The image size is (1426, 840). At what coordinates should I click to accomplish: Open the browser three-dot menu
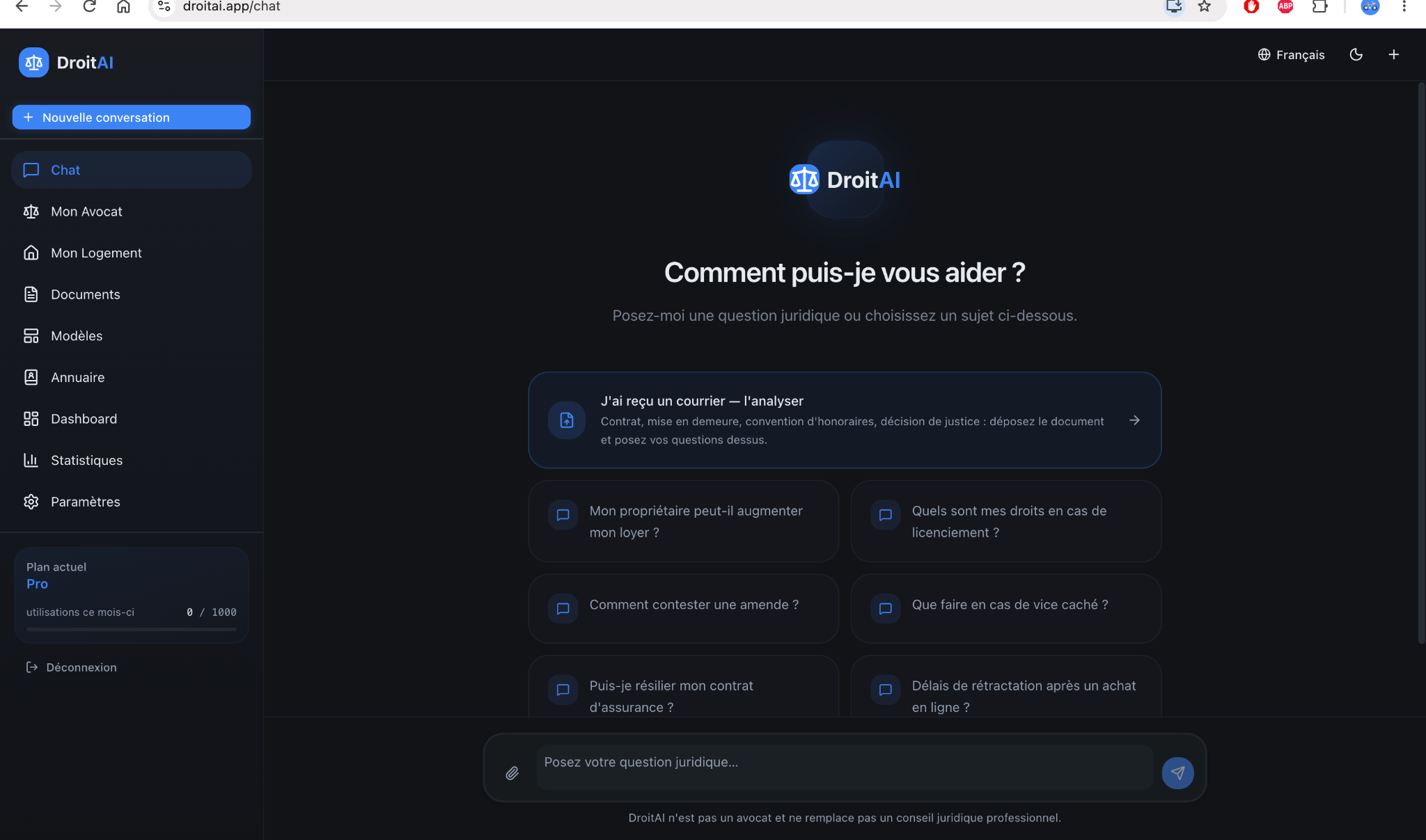pos(1404,6)
